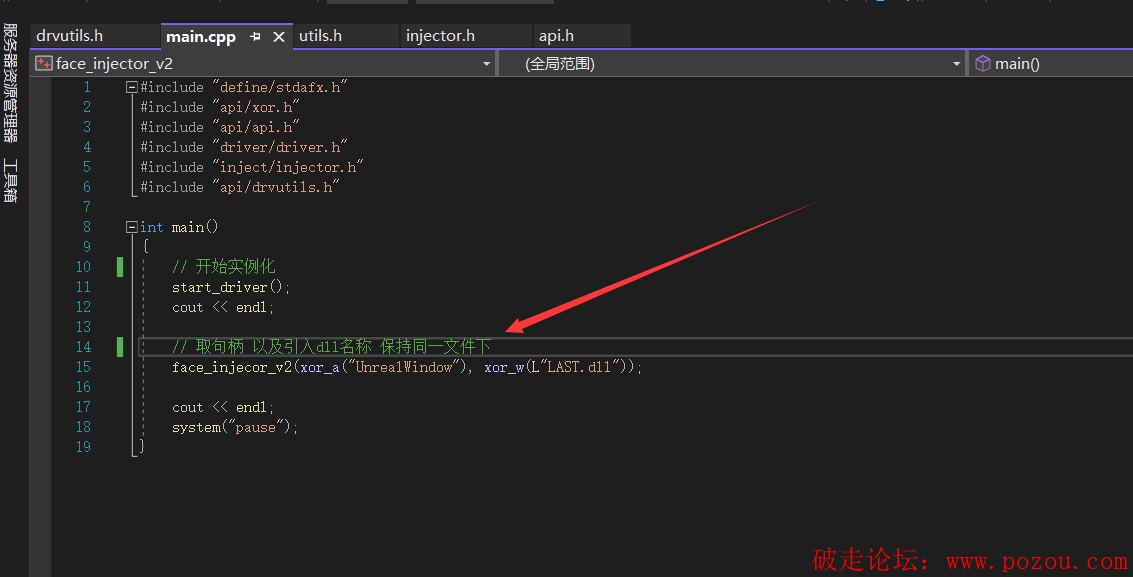Click the face_injector_v2 project icon
This screenshot has height=577, width=1133.
pos(43,63)
